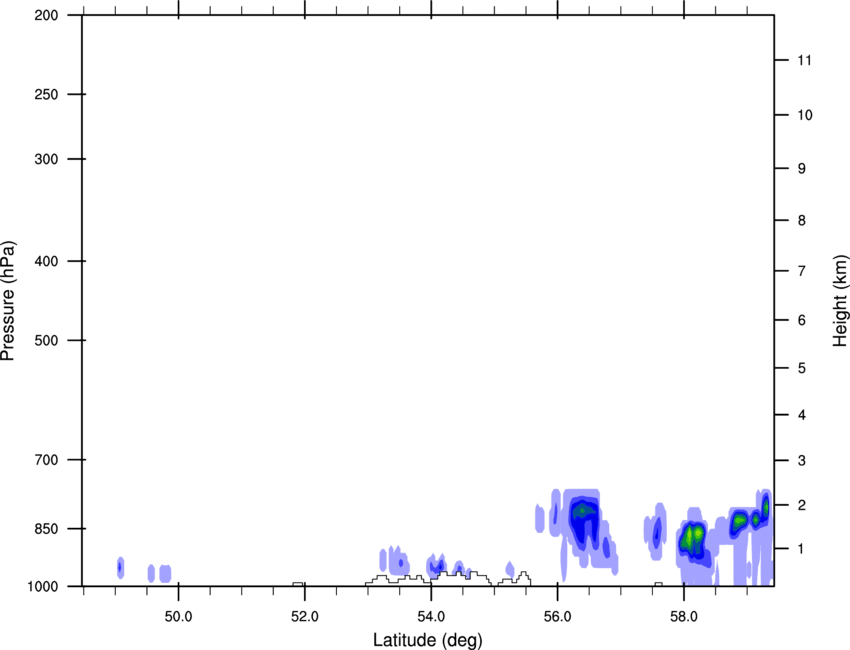Click the "Height (km)" axis title

[x=840, y=300]
